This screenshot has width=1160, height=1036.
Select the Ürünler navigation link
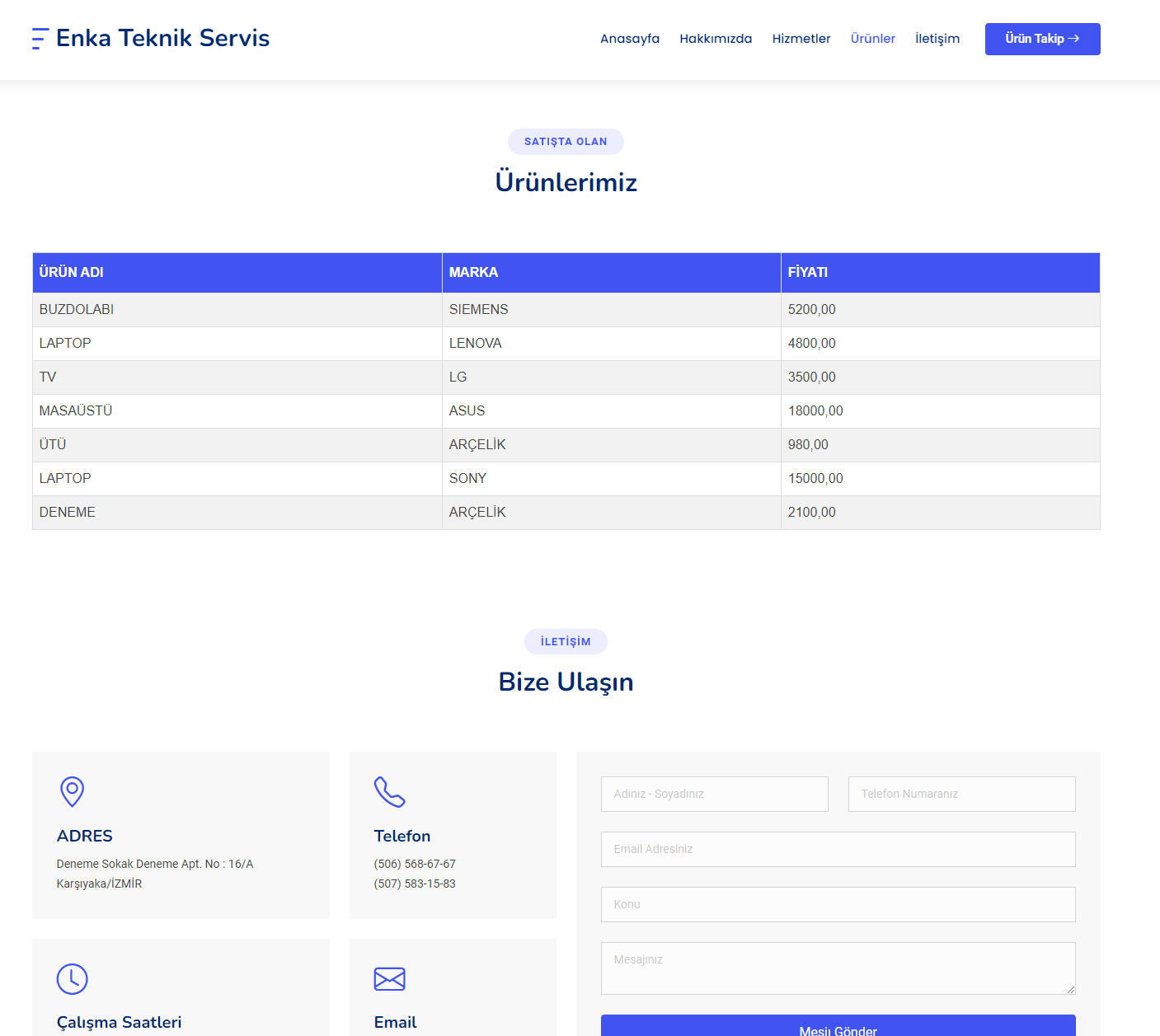click(x=872, y=39)
